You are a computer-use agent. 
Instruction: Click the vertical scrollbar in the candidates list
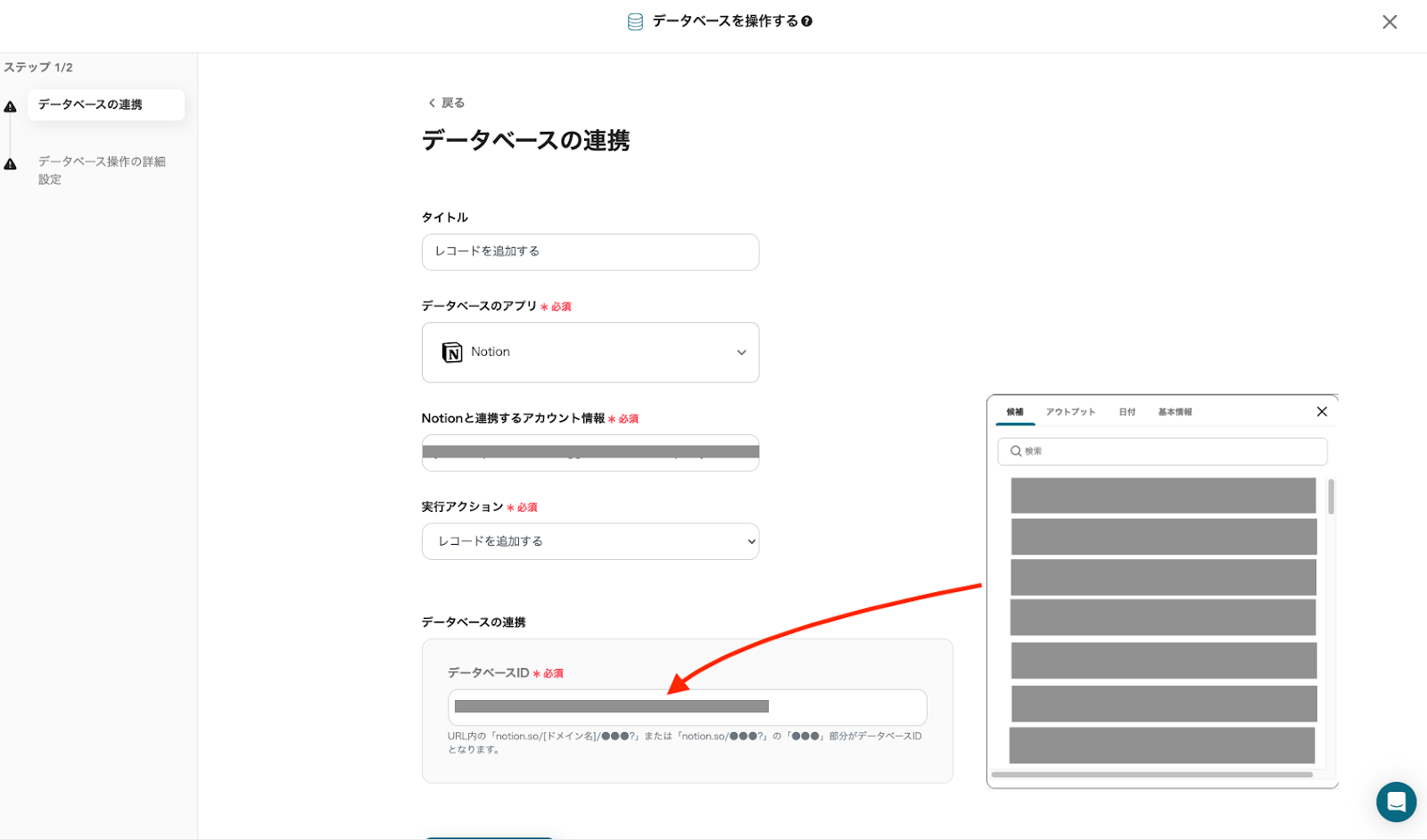1331,497
